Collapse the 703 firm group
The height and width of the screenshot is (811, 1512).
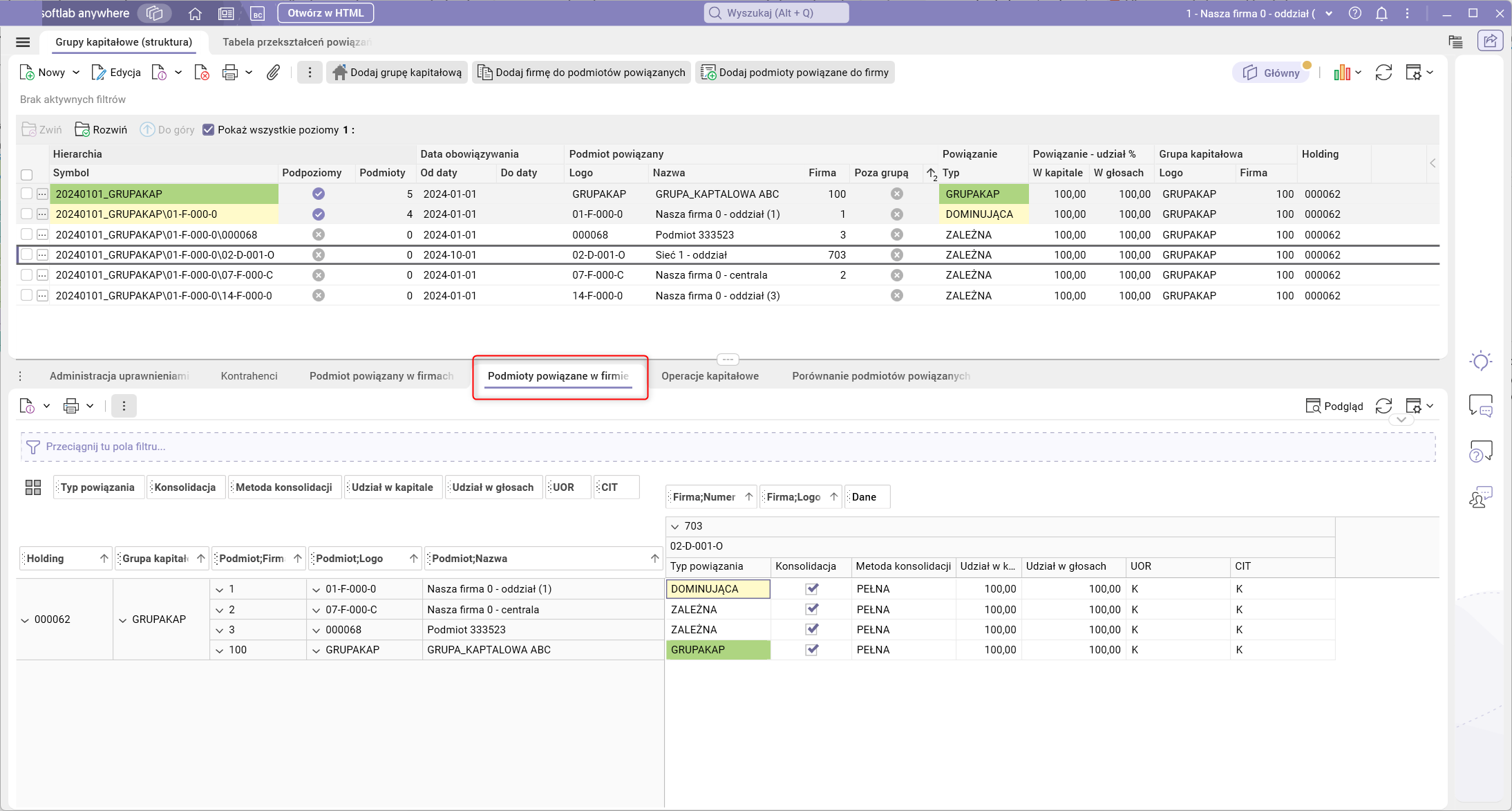pos(675,527)
